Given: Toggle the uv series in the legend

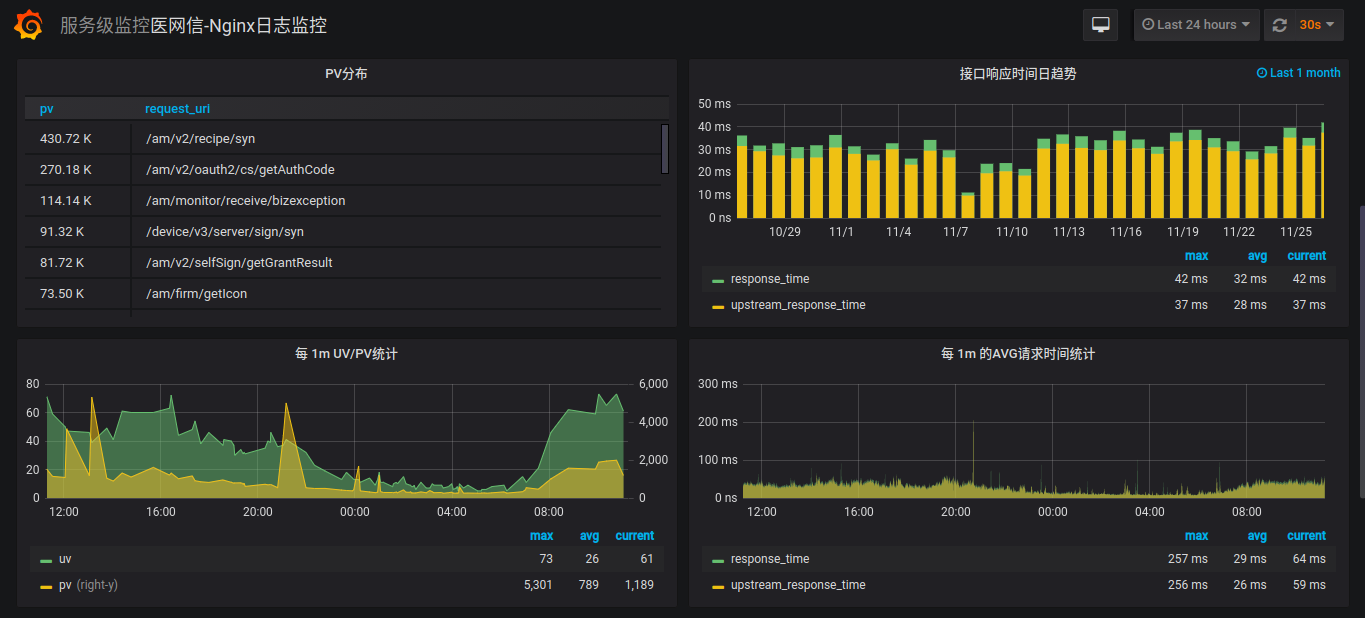Looking at the screenshot, I should click(65, 559).
